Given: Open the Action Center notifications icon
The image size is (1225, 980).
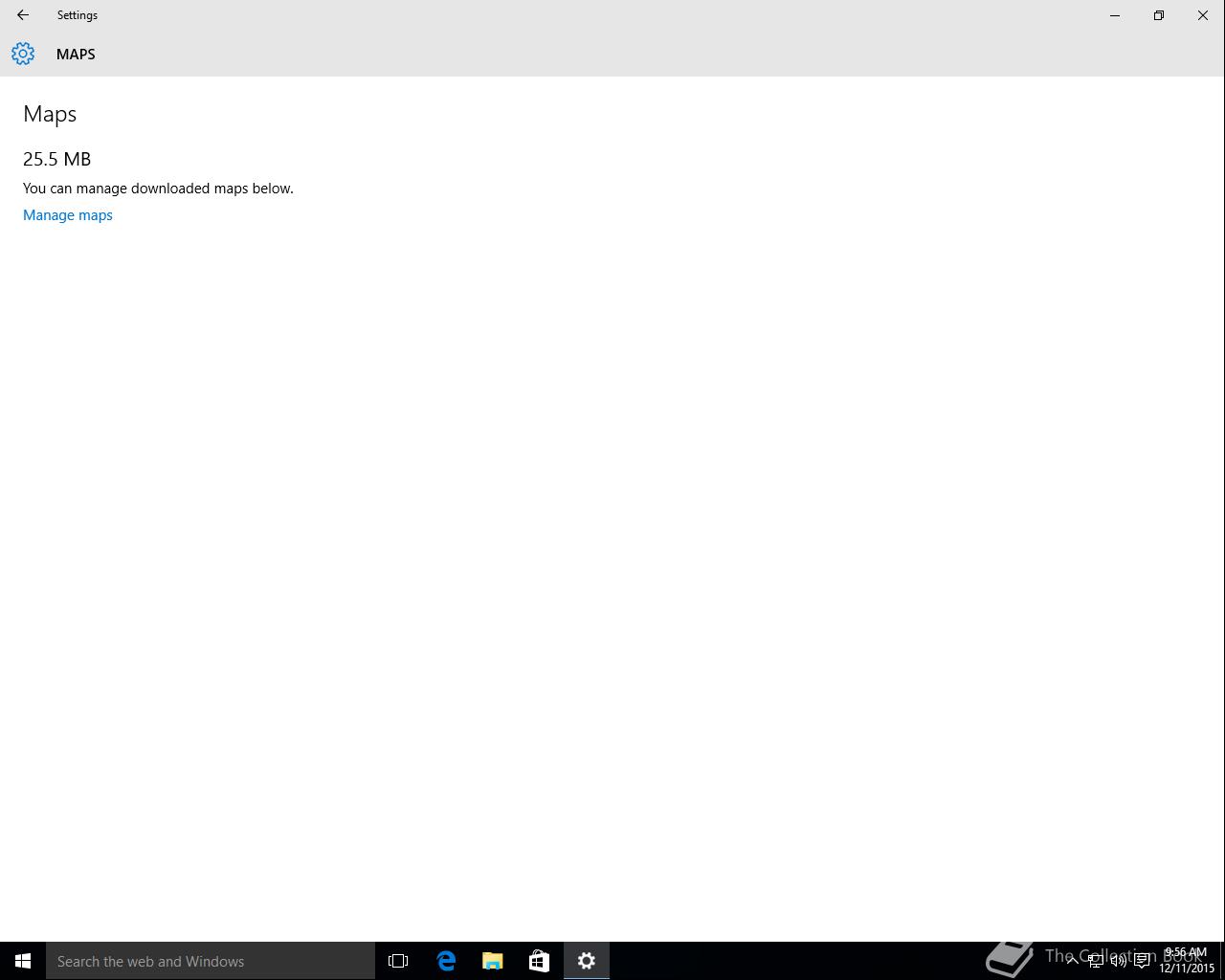Looking at the screenshot, I should 1142,961.
